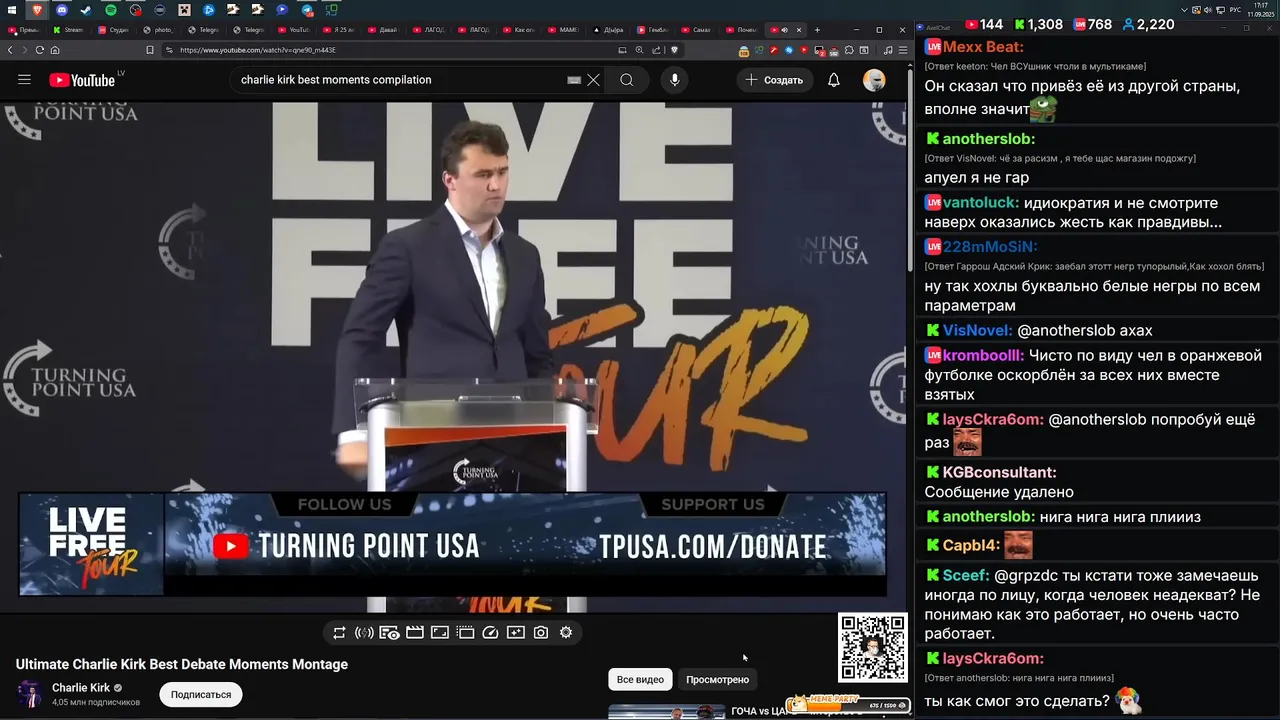Image resolution: width=1280 pixels, height=720 pixels.
Task: Open the Windows Start button
Action: click(x=12, y=10)
